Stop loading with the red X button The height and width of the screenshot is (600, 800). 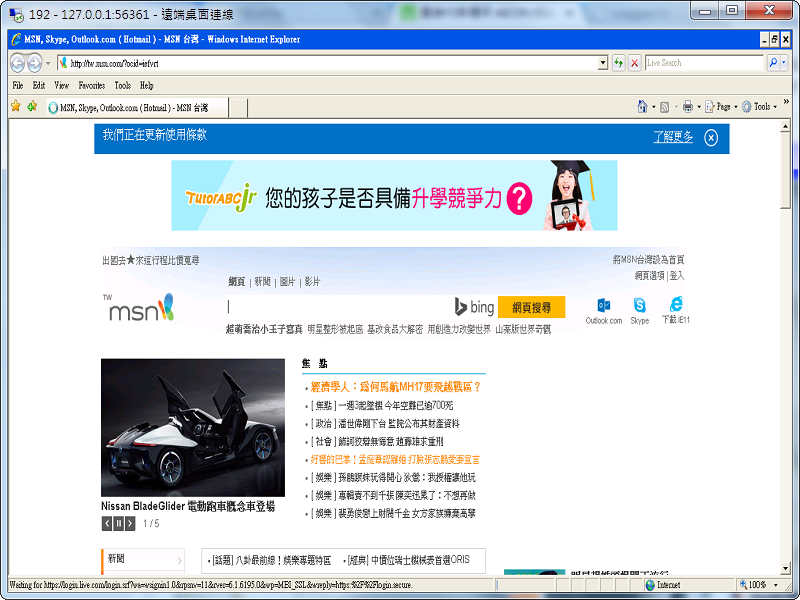coord(634,63)
